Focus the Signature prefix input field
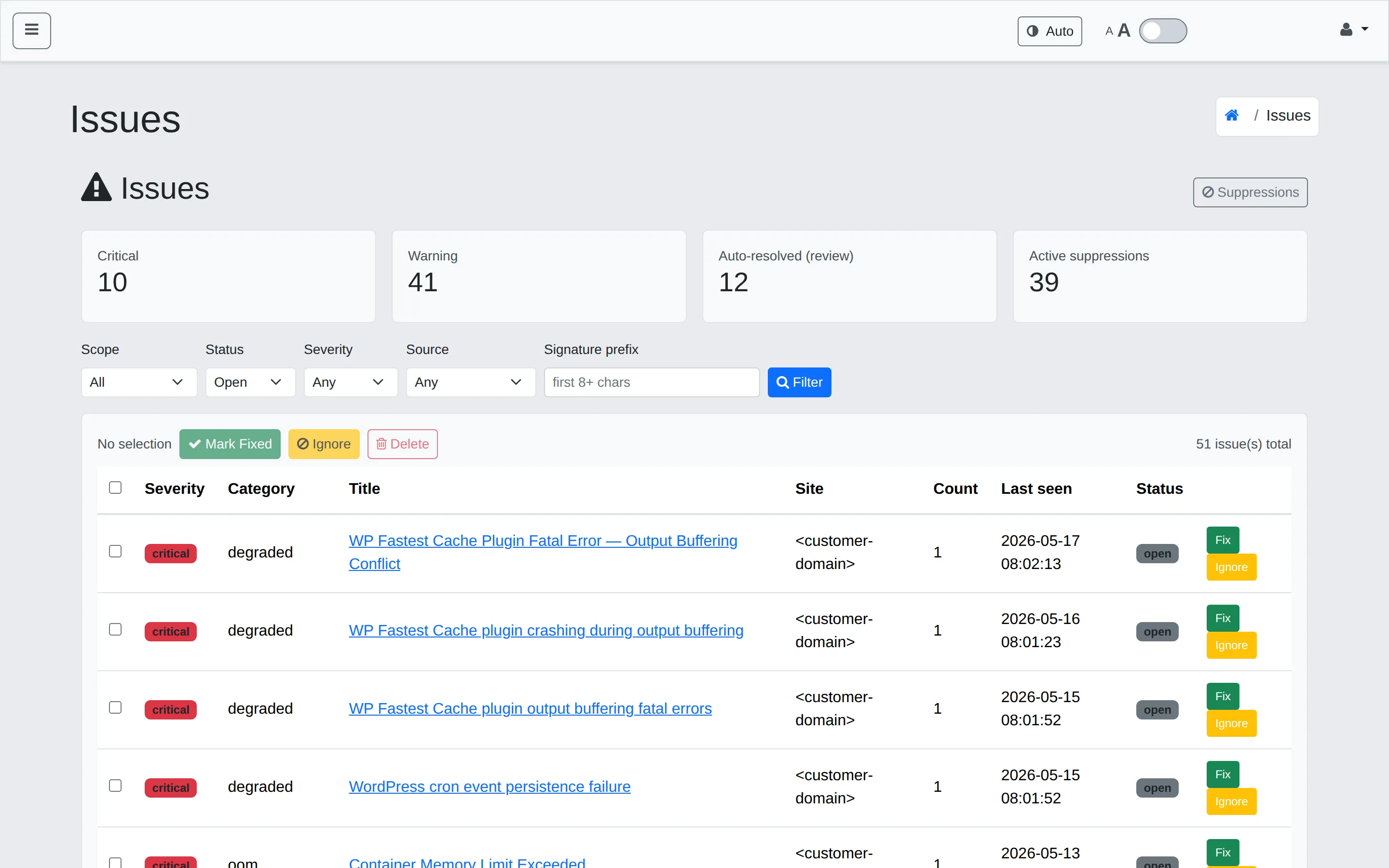Screen dimensions: 1389x868 pyautogui.click(x=652, y=382)
